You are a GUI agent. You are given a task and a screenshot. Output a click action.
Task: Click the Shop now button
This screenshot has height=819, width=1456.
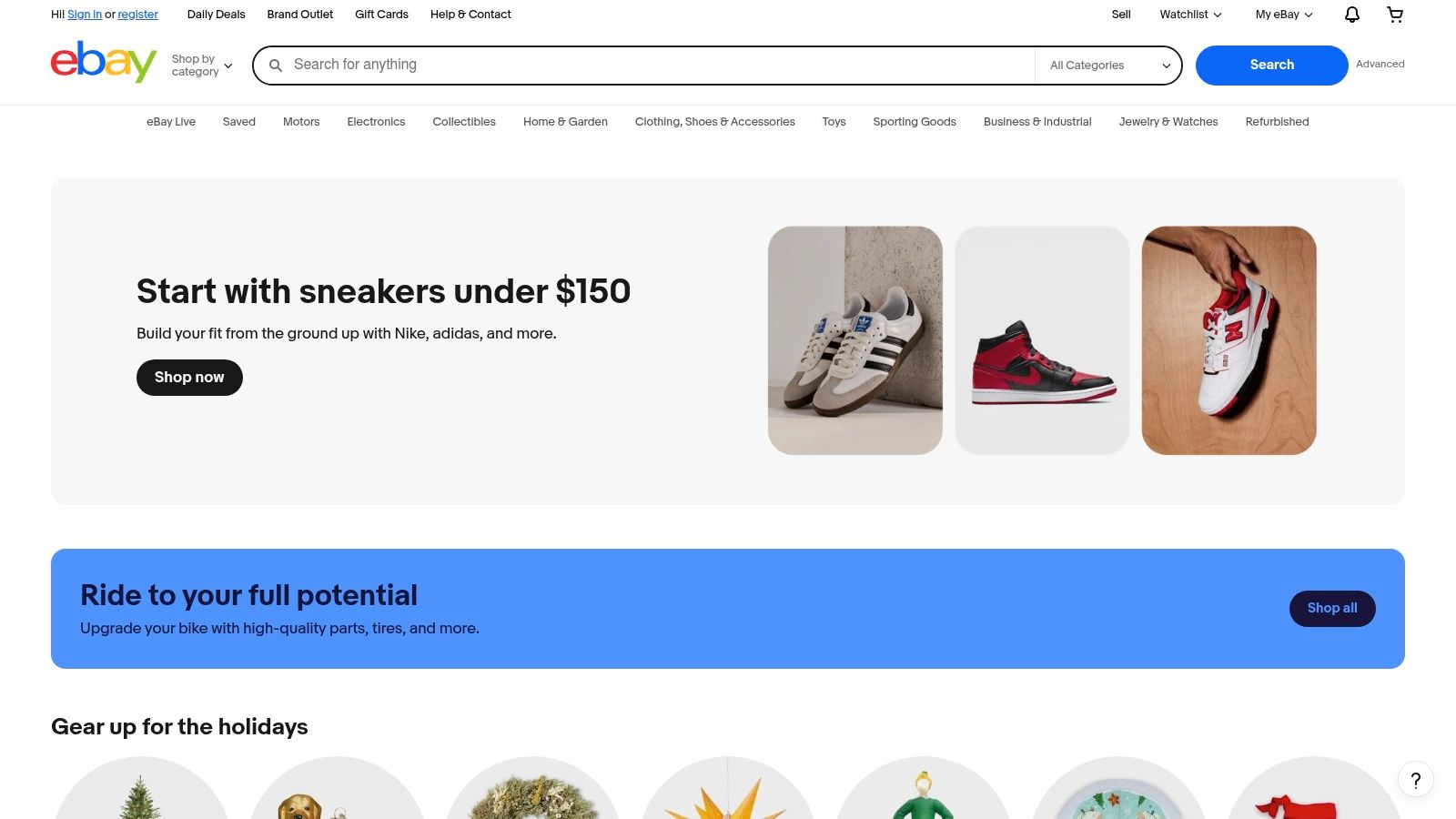(189, 378)
